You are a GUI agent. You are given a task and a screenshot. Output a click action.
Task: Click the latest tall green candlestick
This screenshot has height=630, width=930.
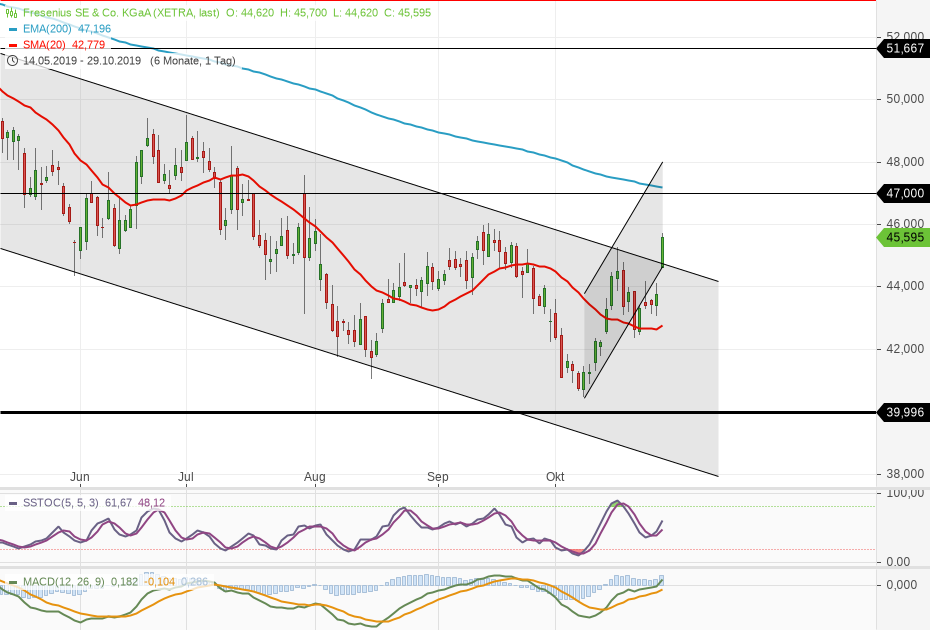coord(663,251)
